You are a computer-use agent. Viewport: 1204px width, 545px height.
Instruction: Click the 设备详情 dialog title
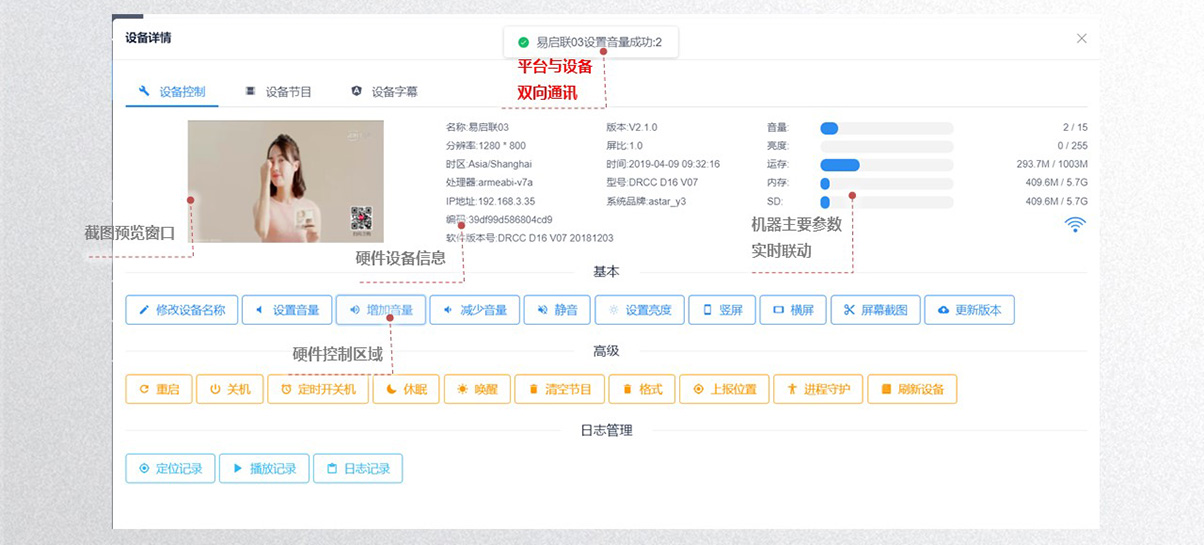(x=147, y=38)
